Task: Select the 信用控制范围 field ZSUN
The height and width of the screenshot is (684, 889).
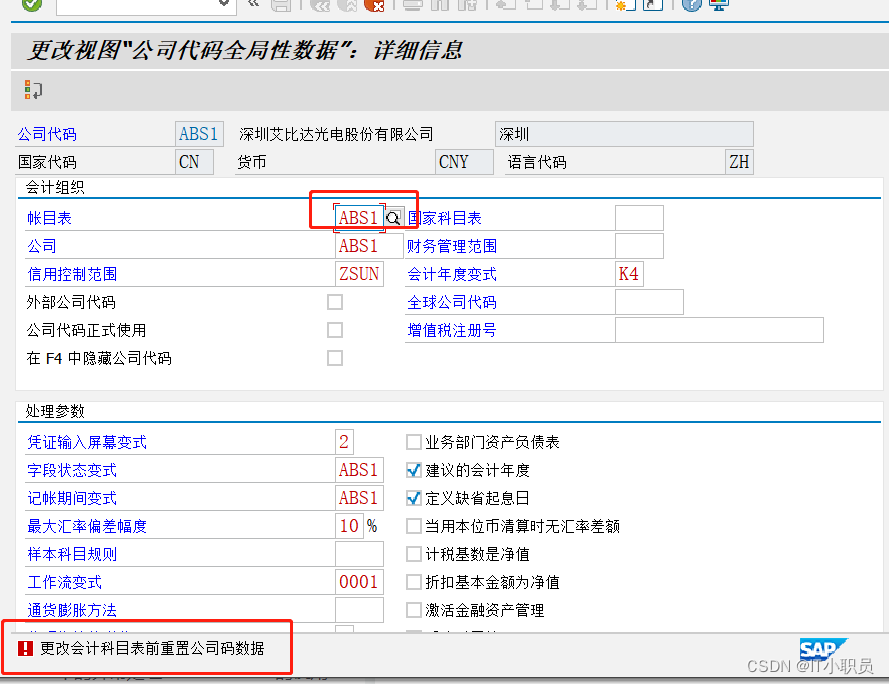Action: click(359, 274)
